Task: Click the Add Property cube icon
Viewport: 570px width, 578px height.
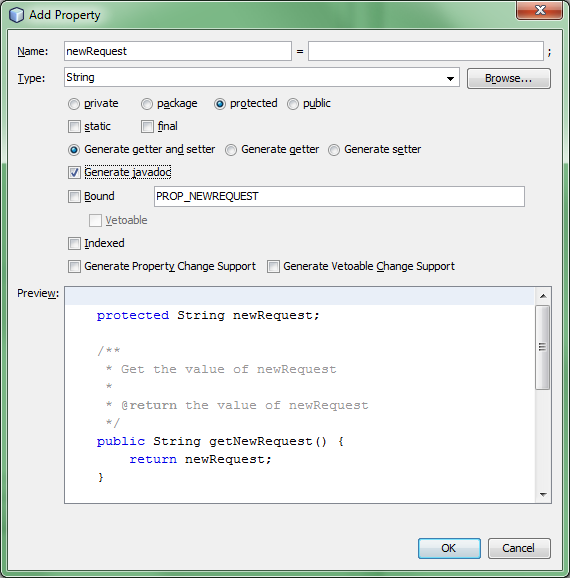Action: [17, 15]
